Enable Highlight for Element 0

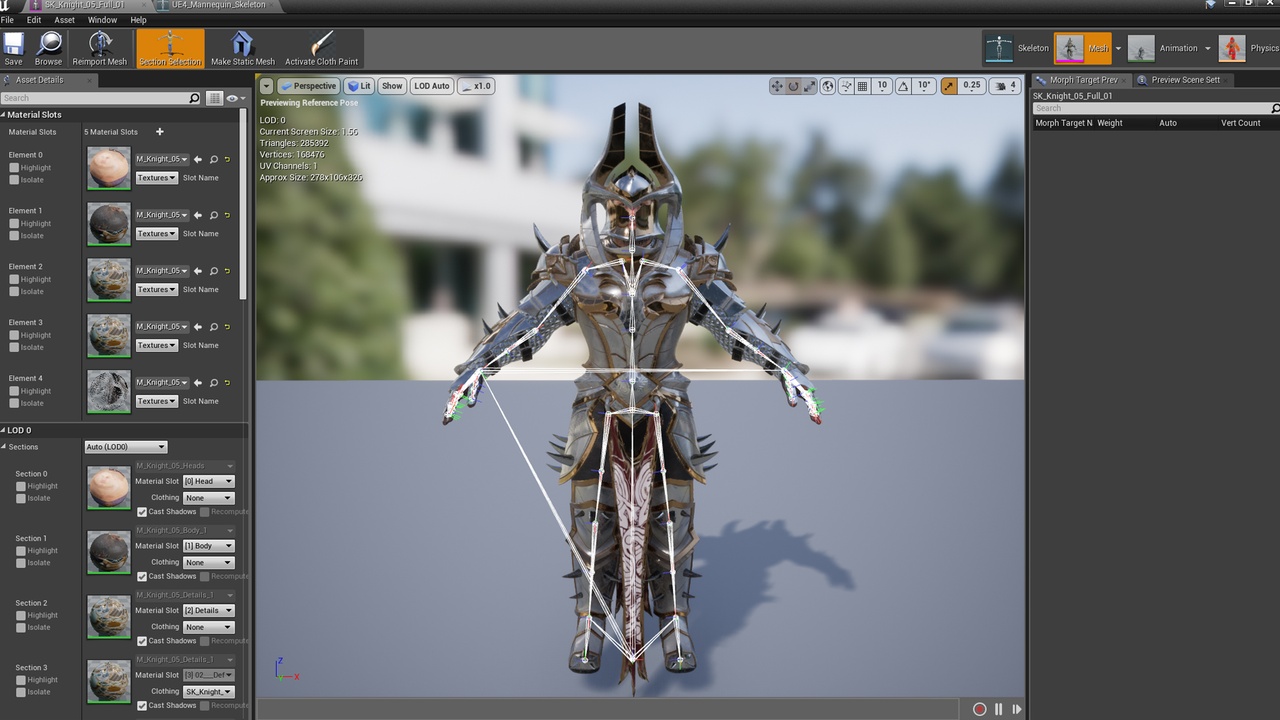coord(14,168)
